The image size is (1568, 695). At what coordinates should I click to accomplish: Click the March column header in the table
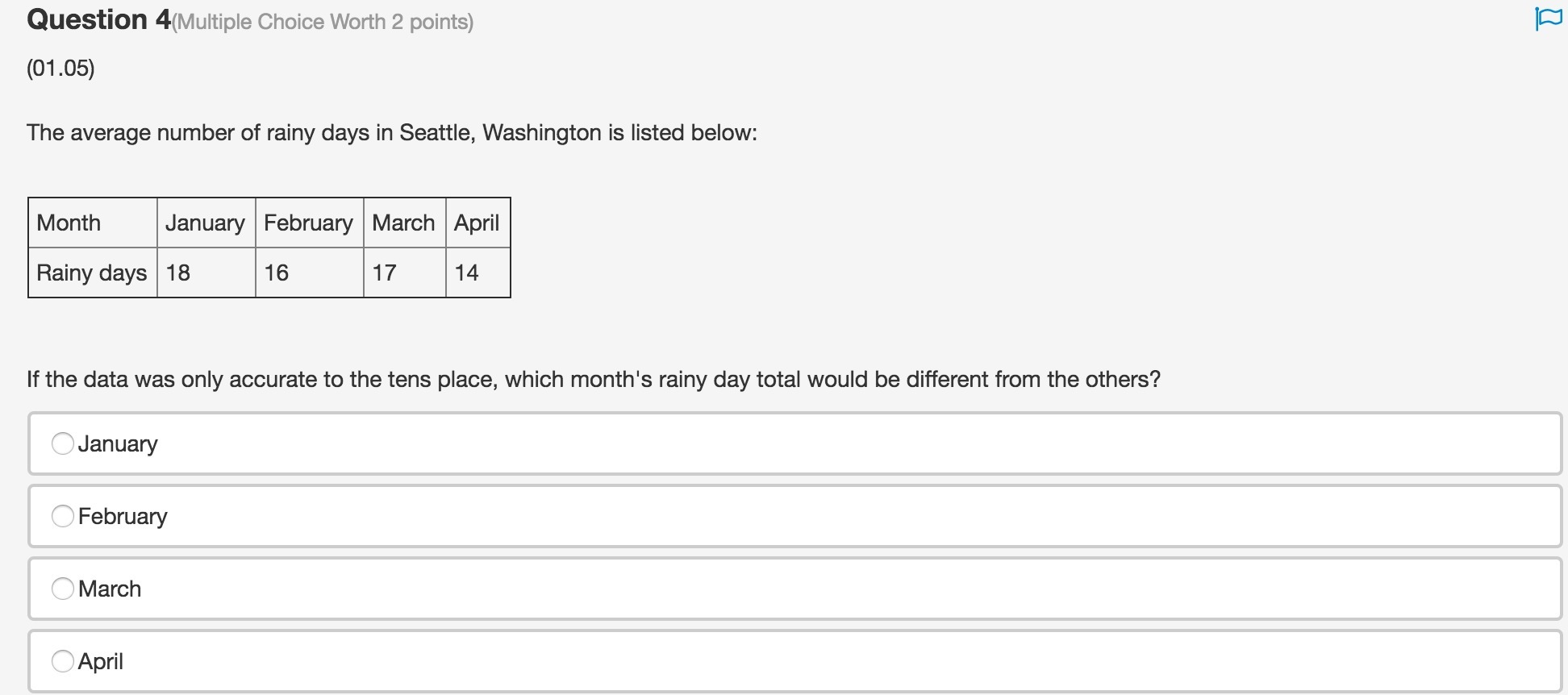403,223
